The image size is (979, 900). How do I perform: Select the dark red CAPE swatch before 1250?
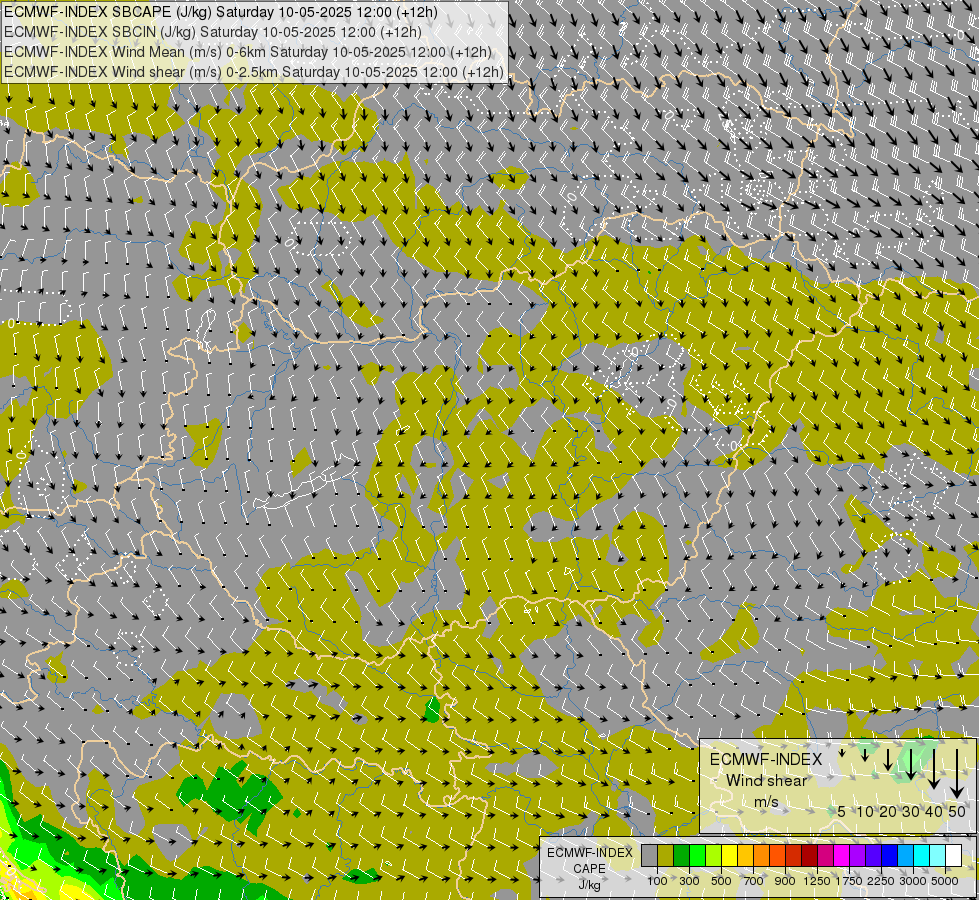click(x=809, y=855)
